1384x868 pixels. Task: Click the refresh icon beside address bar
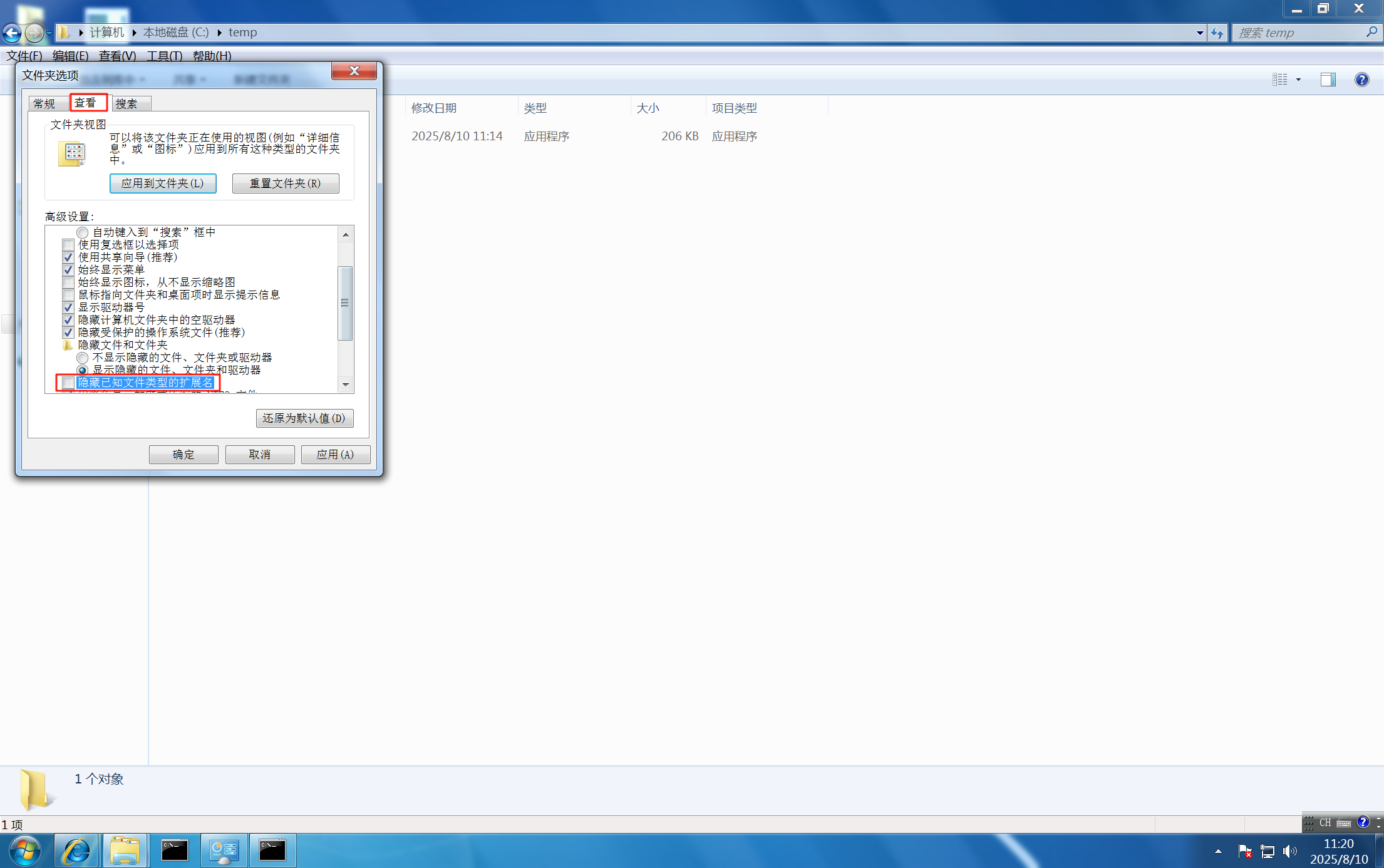point(1217,33)
